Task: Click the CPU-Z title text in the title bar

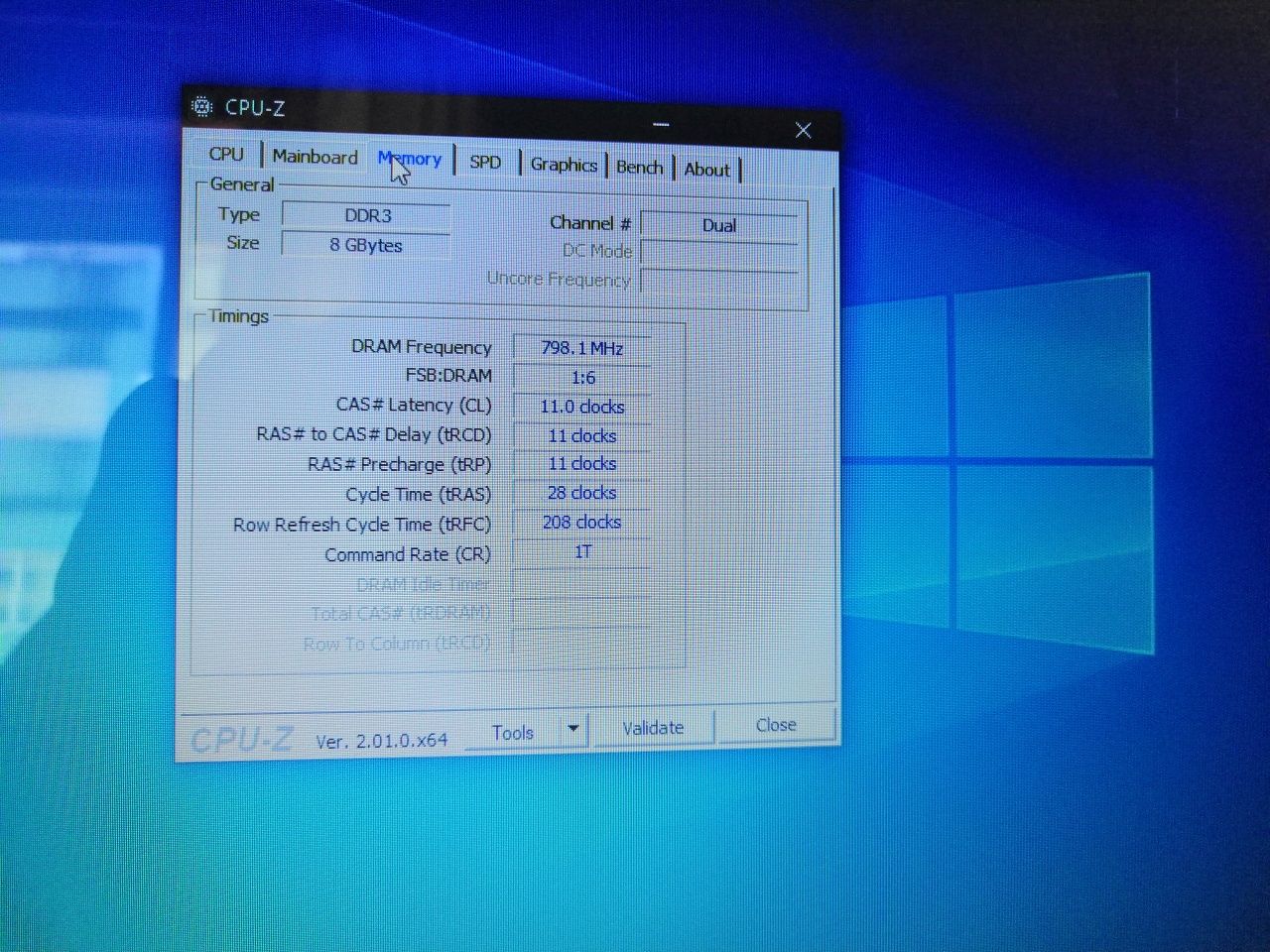Action: coord(255,108)
